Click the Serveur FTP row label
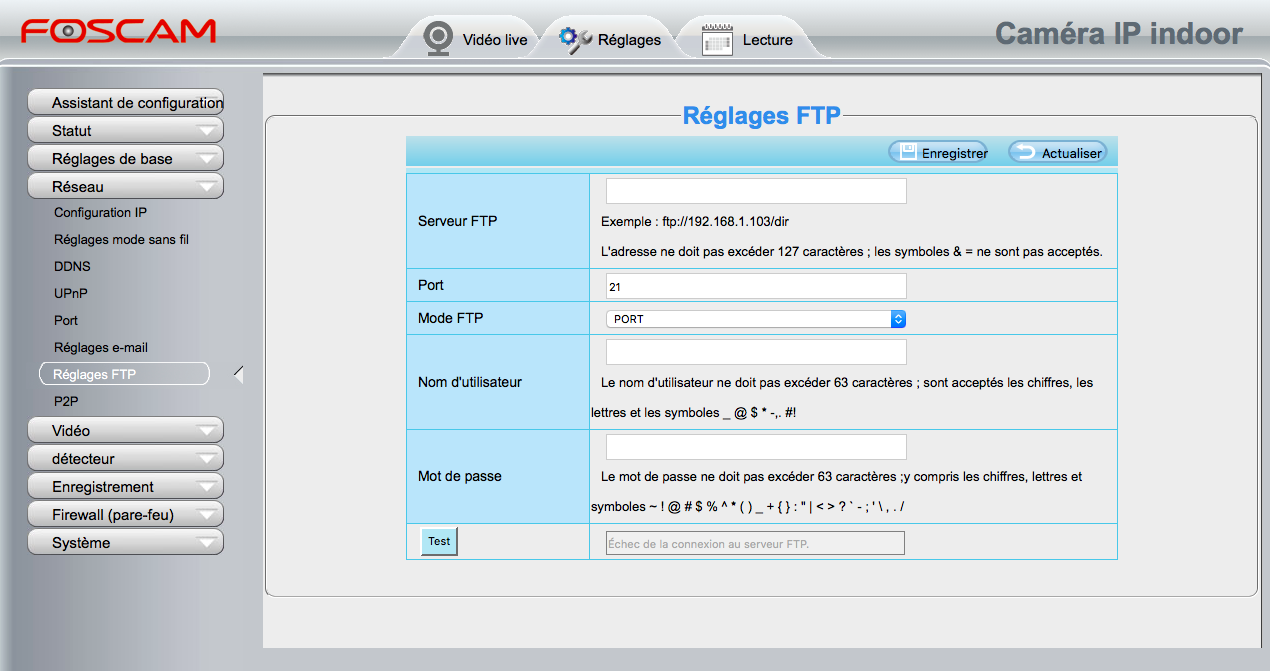 point(457,221)
